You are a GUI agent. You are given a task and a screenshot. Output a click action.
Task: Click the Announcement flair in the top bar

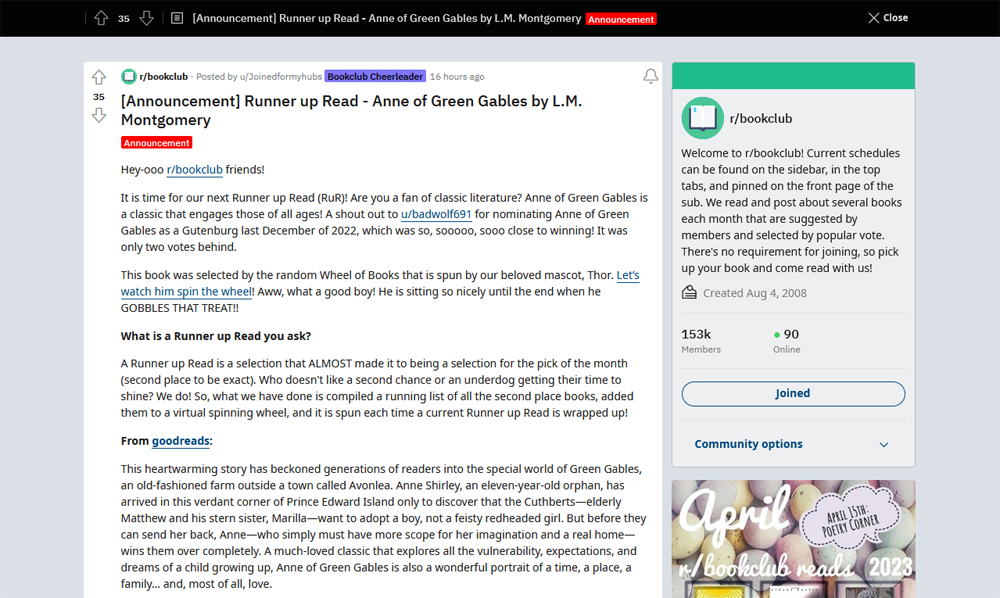pos(621,19)
